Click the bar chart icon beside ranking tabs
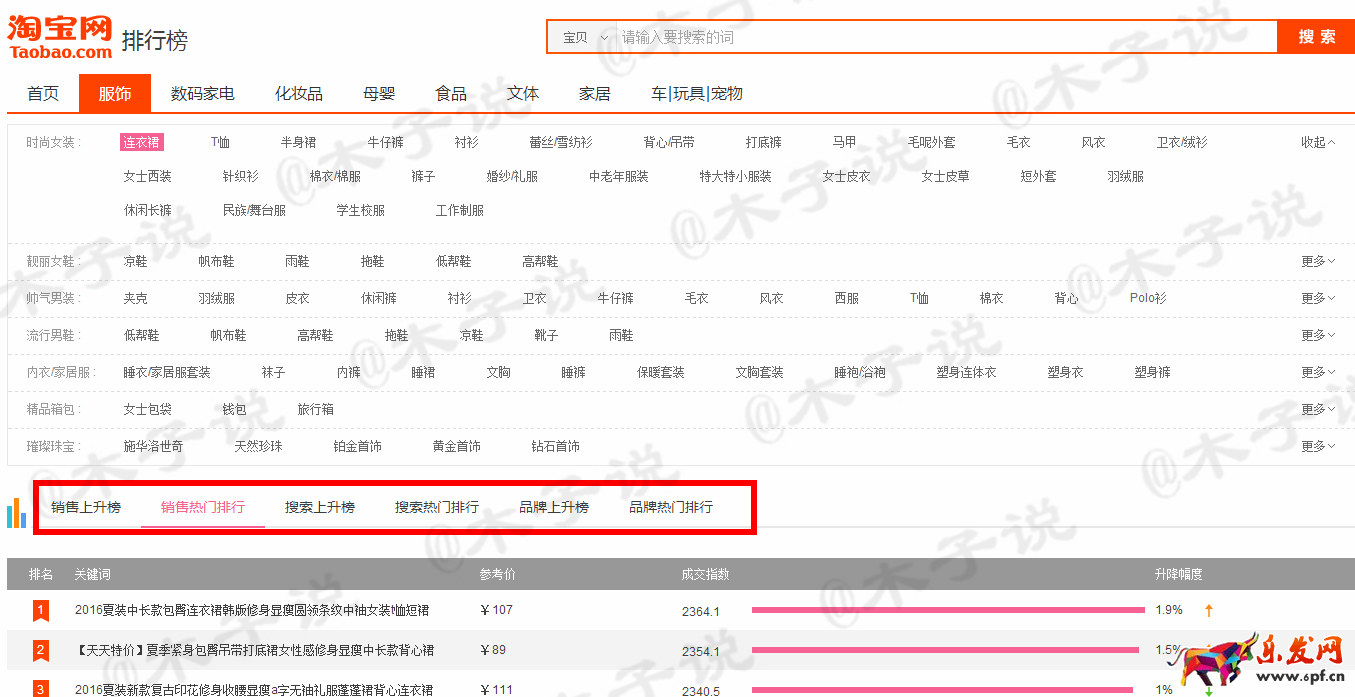Screen dimensions: 1355x697 click(16, 512)
